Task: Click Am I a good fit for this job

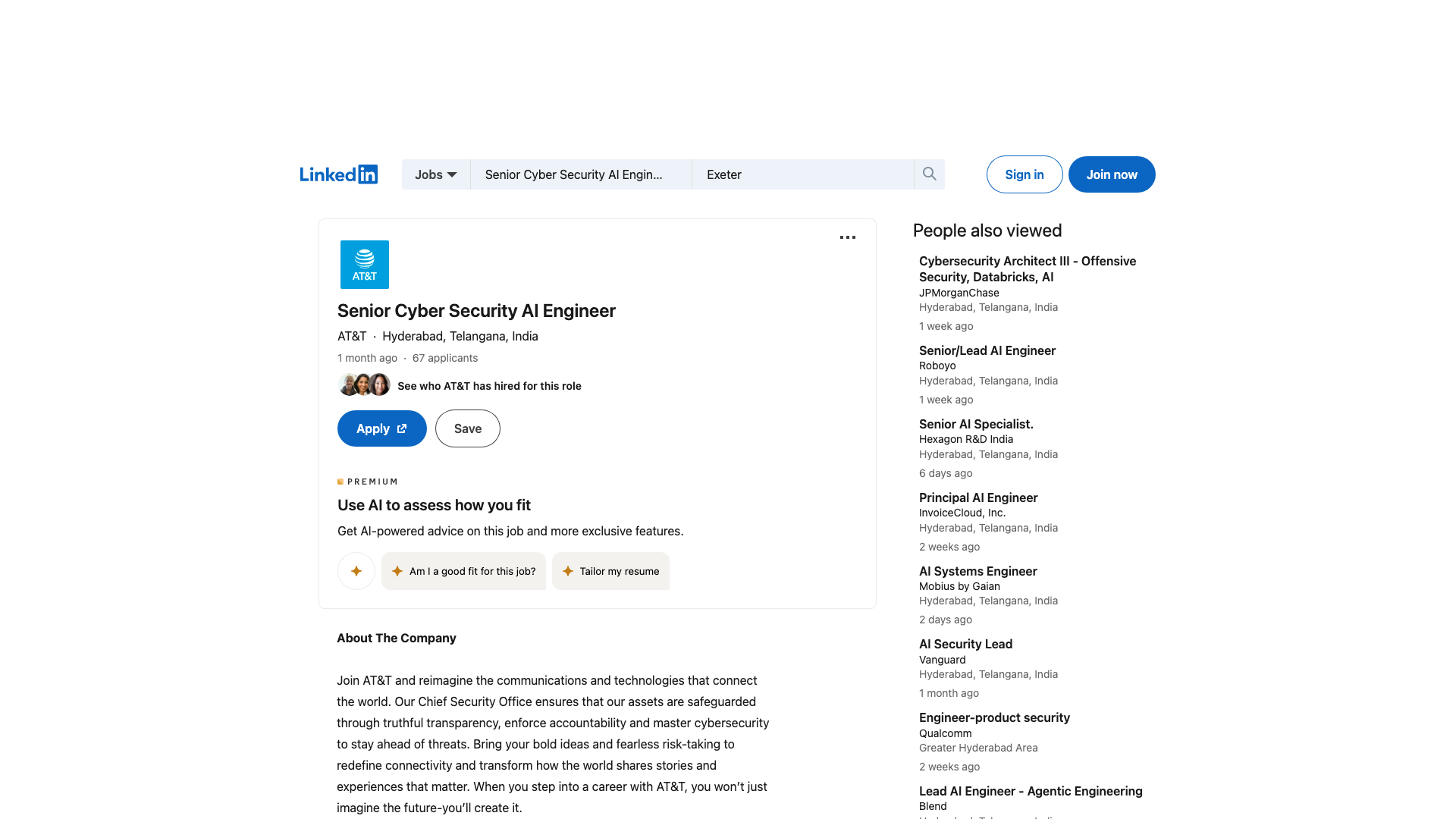Action: (463, 571)
